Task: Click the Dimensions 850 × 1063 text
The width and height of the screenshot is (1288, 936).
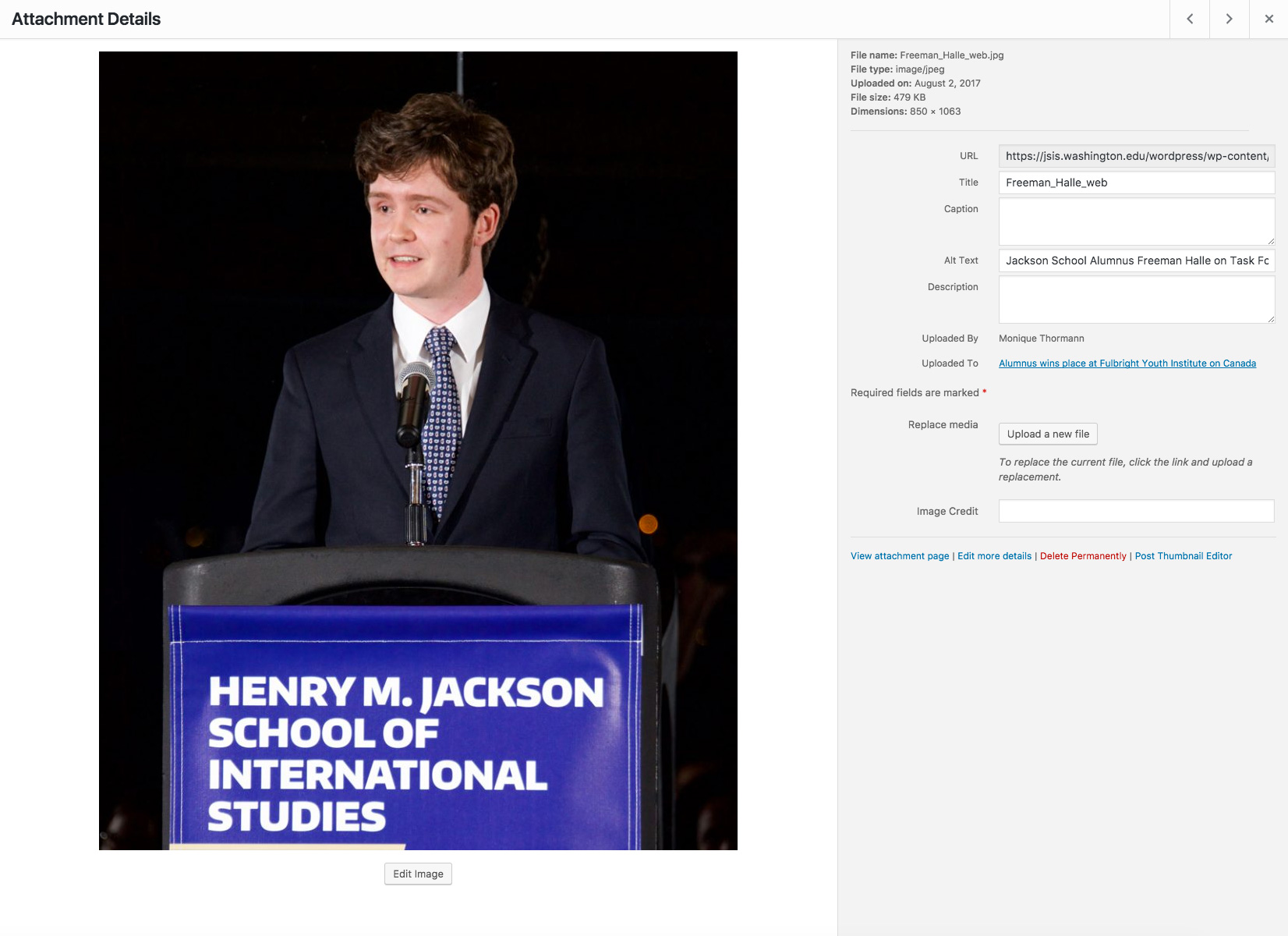Action: [x=906, y=112]
